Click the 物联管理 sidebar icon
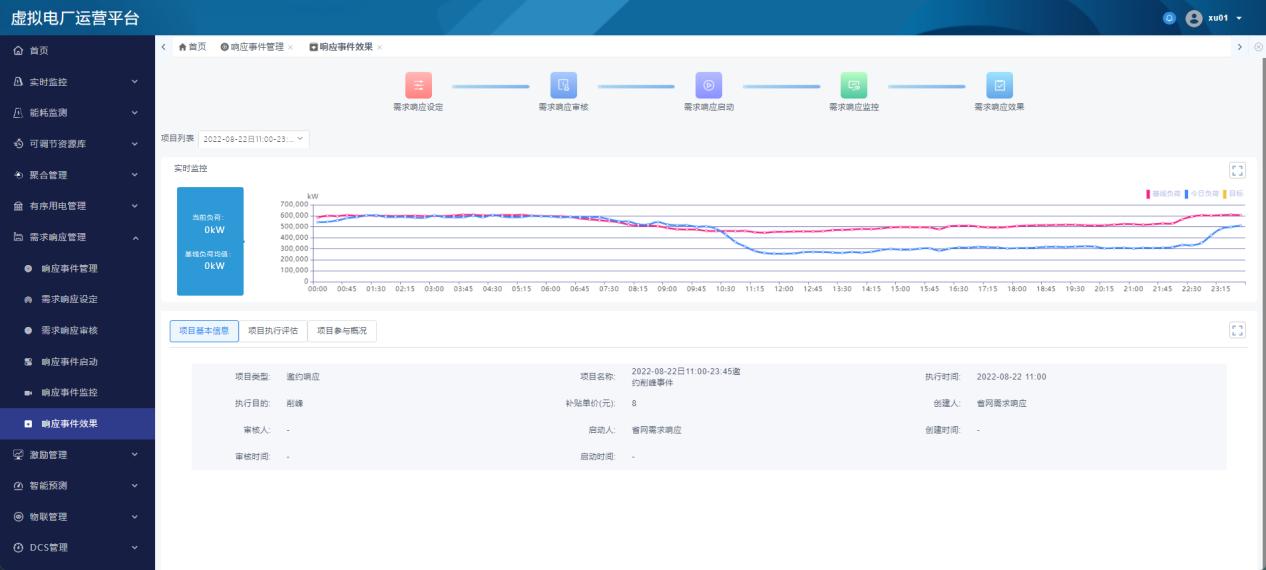Screen dimensions: 1266x570 17,517
